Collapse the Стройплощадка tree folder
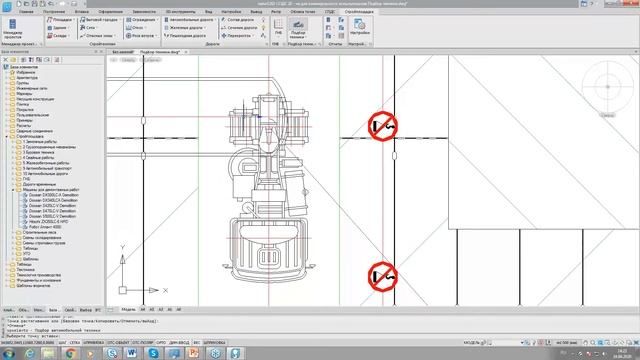 (7, 136)
